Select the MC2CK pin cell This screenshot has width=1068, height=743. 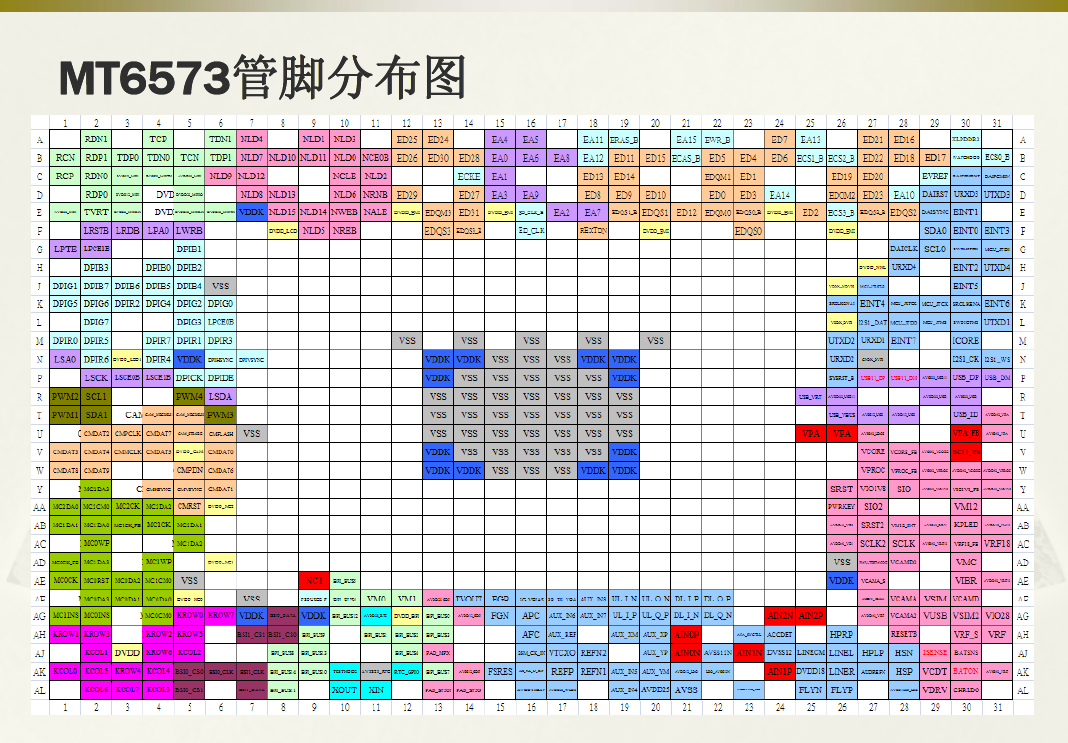click(x=127, y=506)
